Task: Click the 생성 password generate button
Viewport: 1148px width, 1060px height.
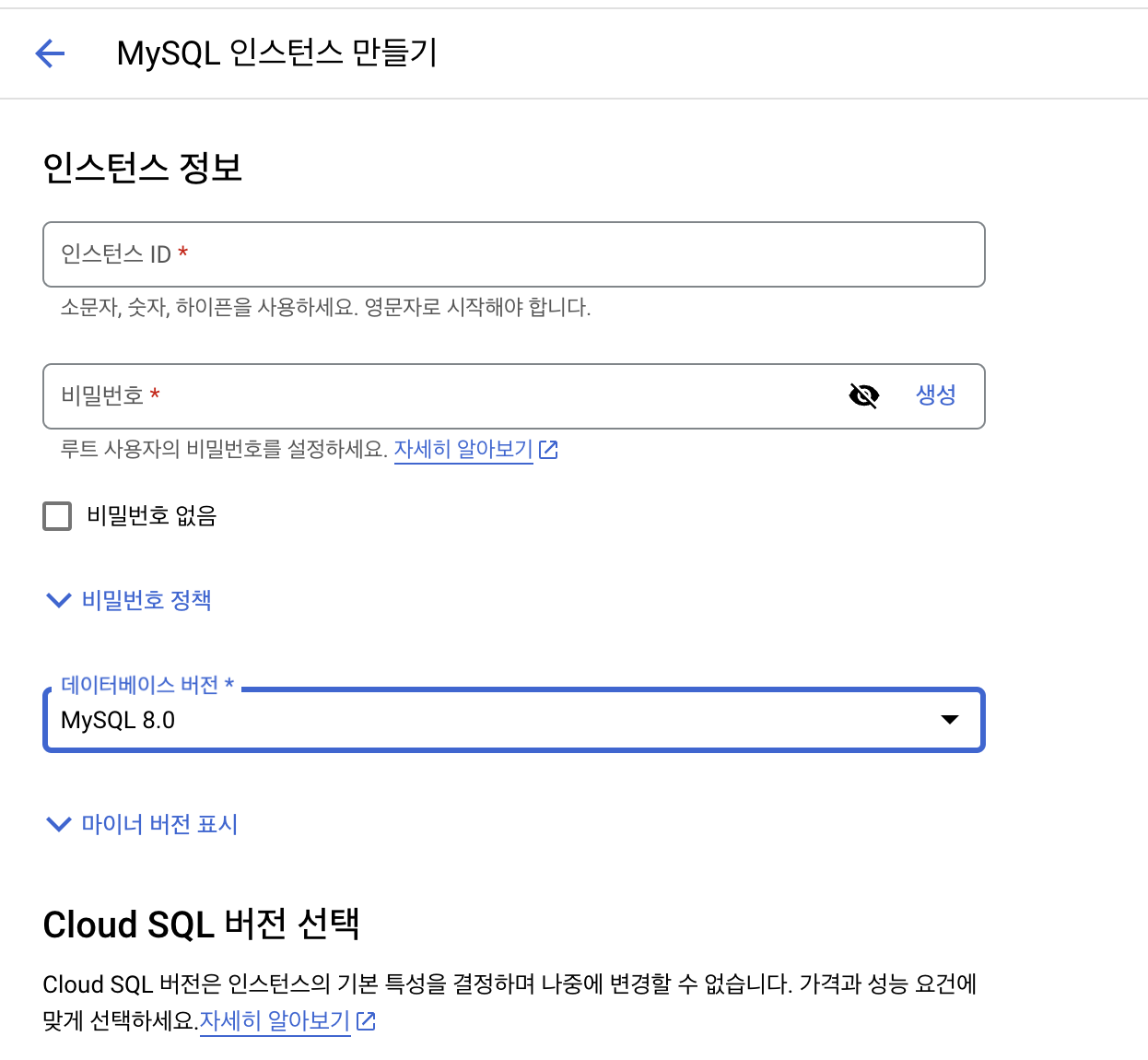Action: pos(935,395)
